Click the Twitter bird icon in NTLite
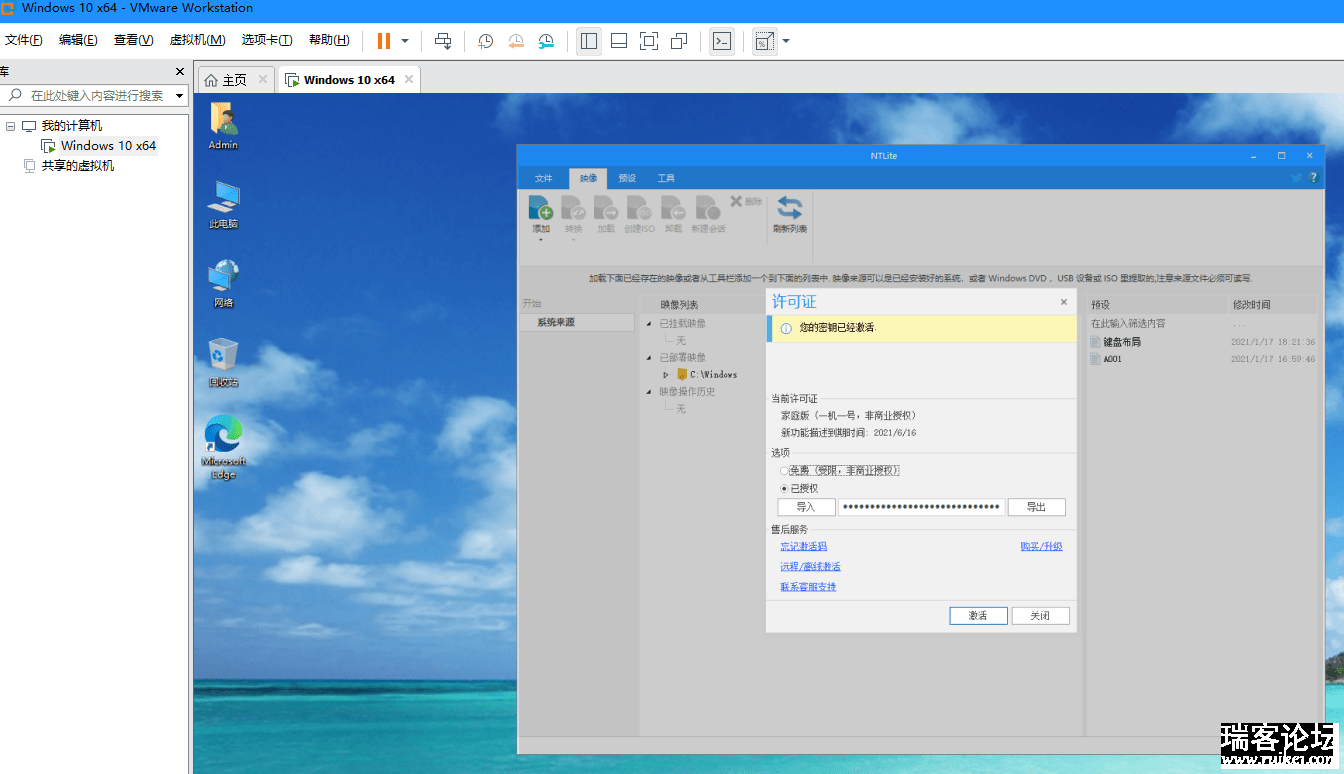1344x774 pixels. 1296,178
